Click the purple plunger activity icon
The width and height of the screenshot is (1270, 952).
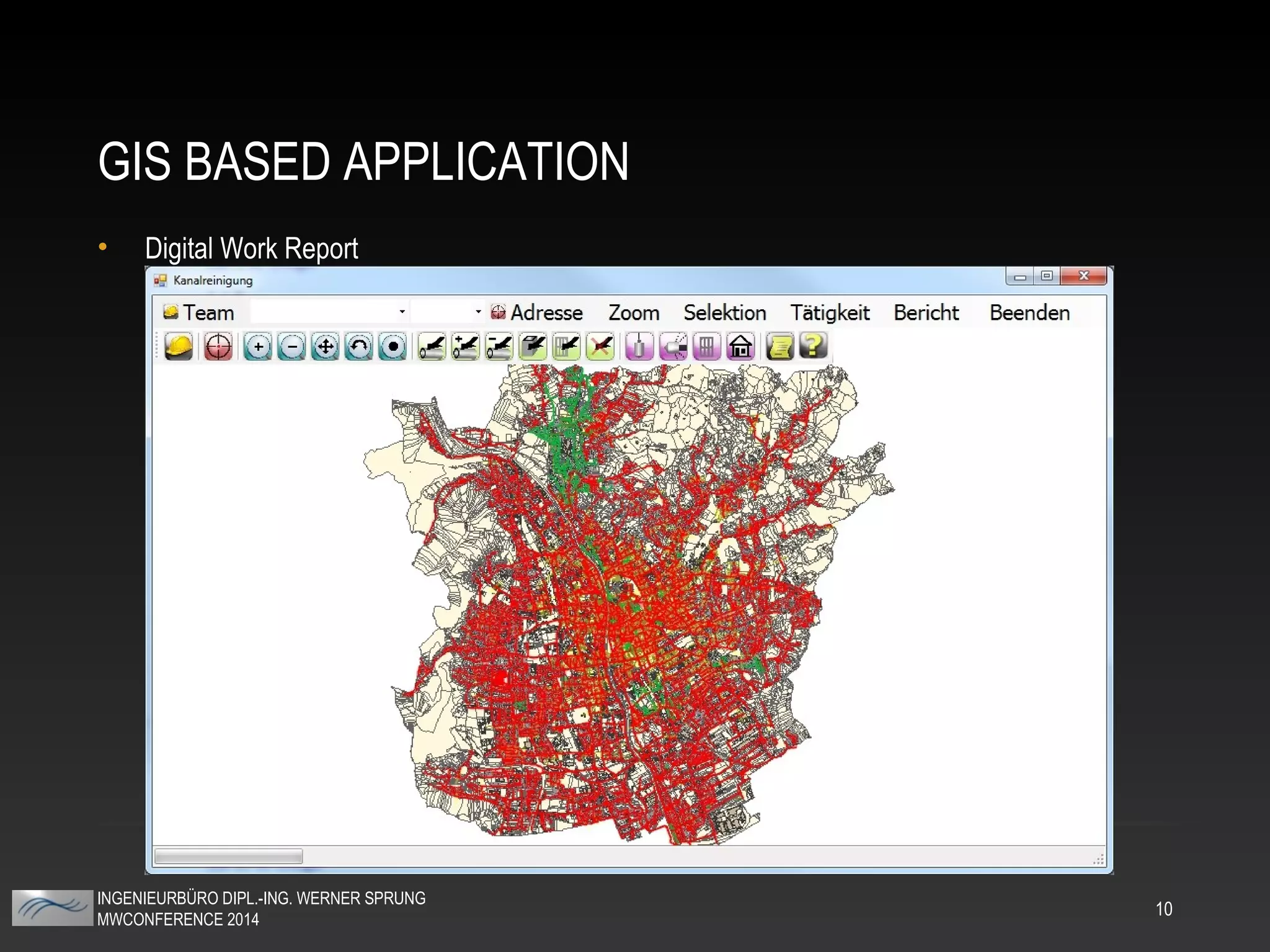pos(639,346)
